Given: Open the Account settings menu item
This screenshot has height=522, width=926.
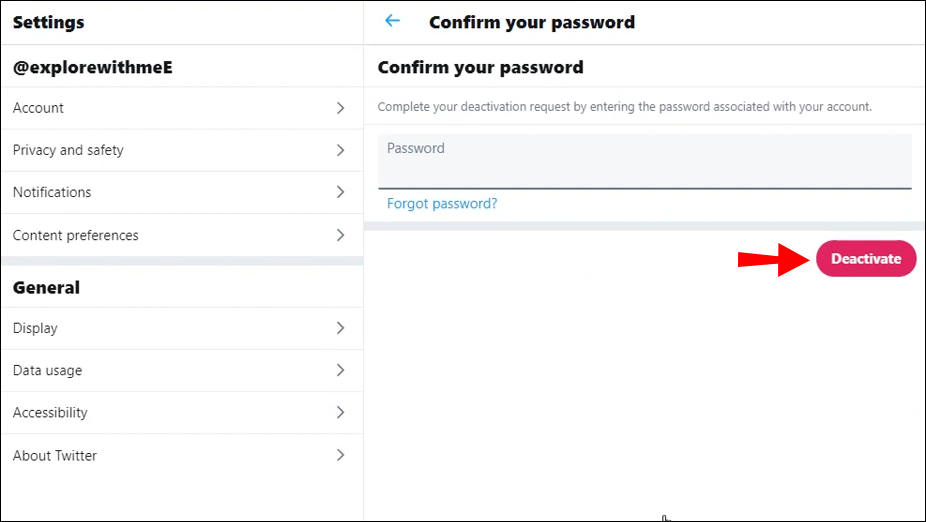Looking at the screenshot, I should pyautogui.click(x=38, y=108).
